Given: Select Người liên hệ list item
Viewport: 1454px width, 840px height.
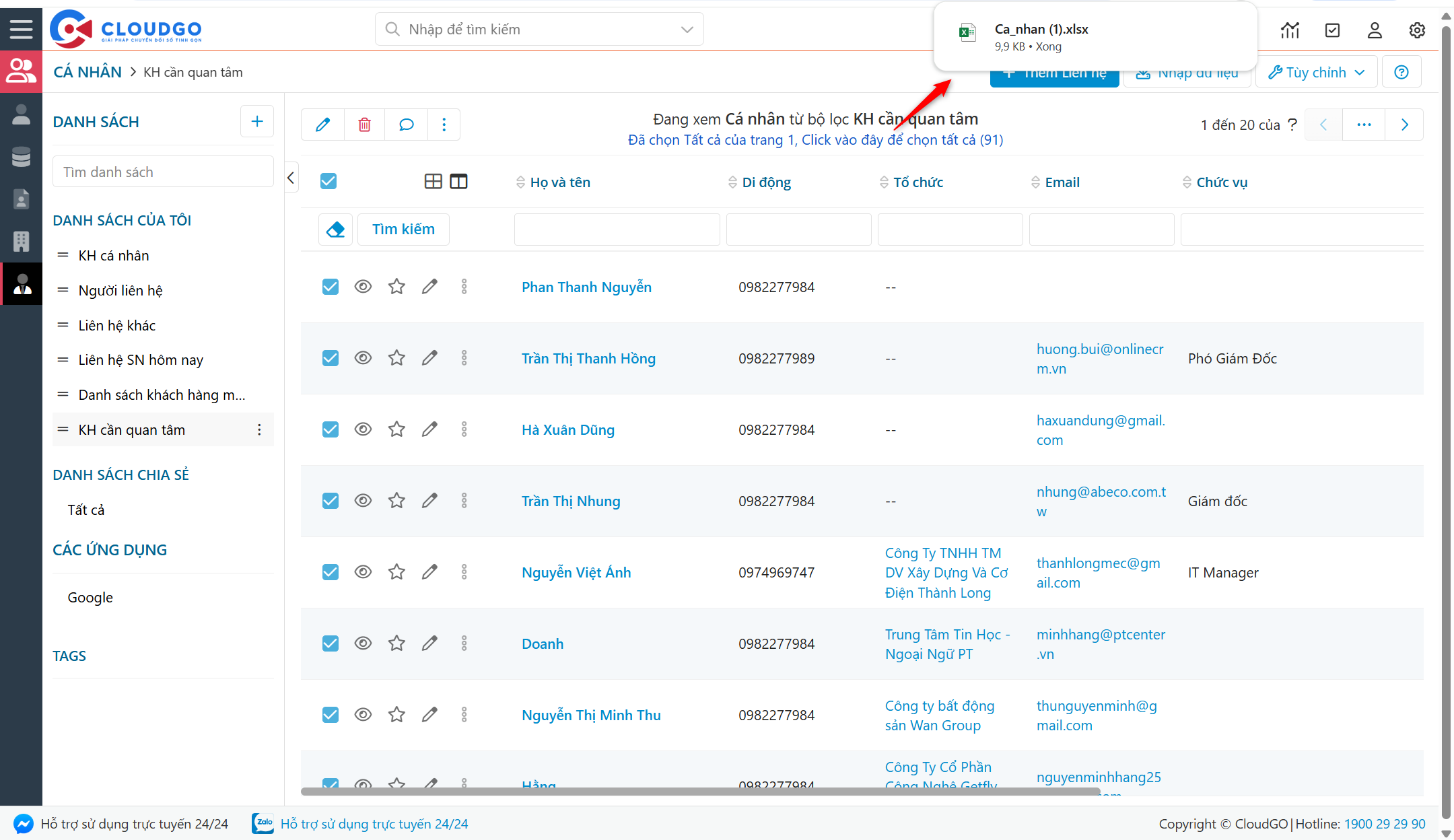Looking at the screenshot, I should [x=120, y=290].
